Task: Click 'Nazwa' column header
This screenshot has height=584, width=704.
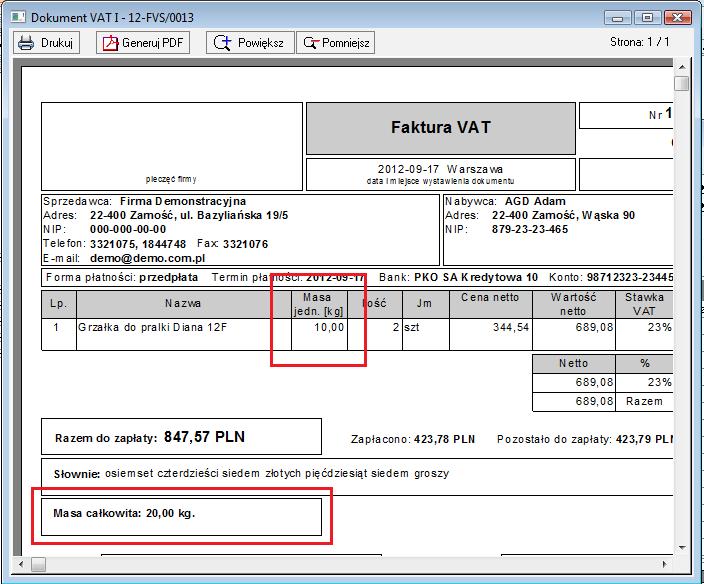Action: [x=183, y=303]
